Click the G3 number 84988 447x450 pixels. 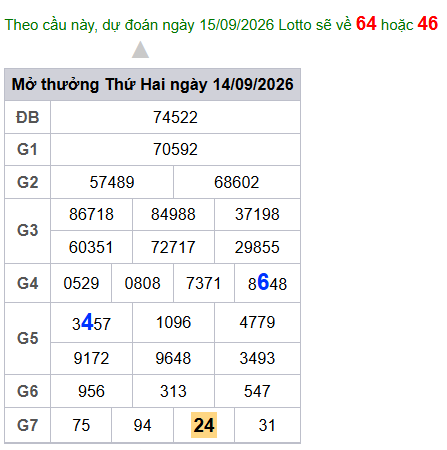173,214
